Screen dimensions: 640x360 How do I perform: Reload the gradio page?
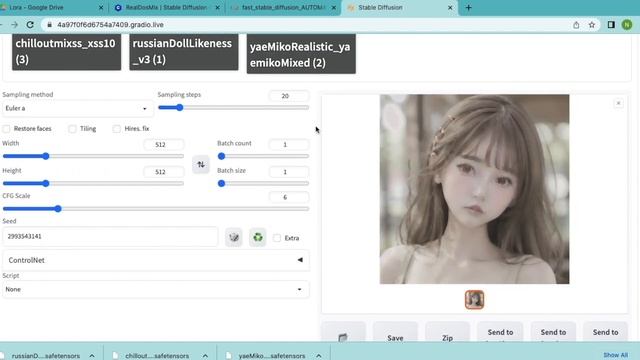[30, 25]
